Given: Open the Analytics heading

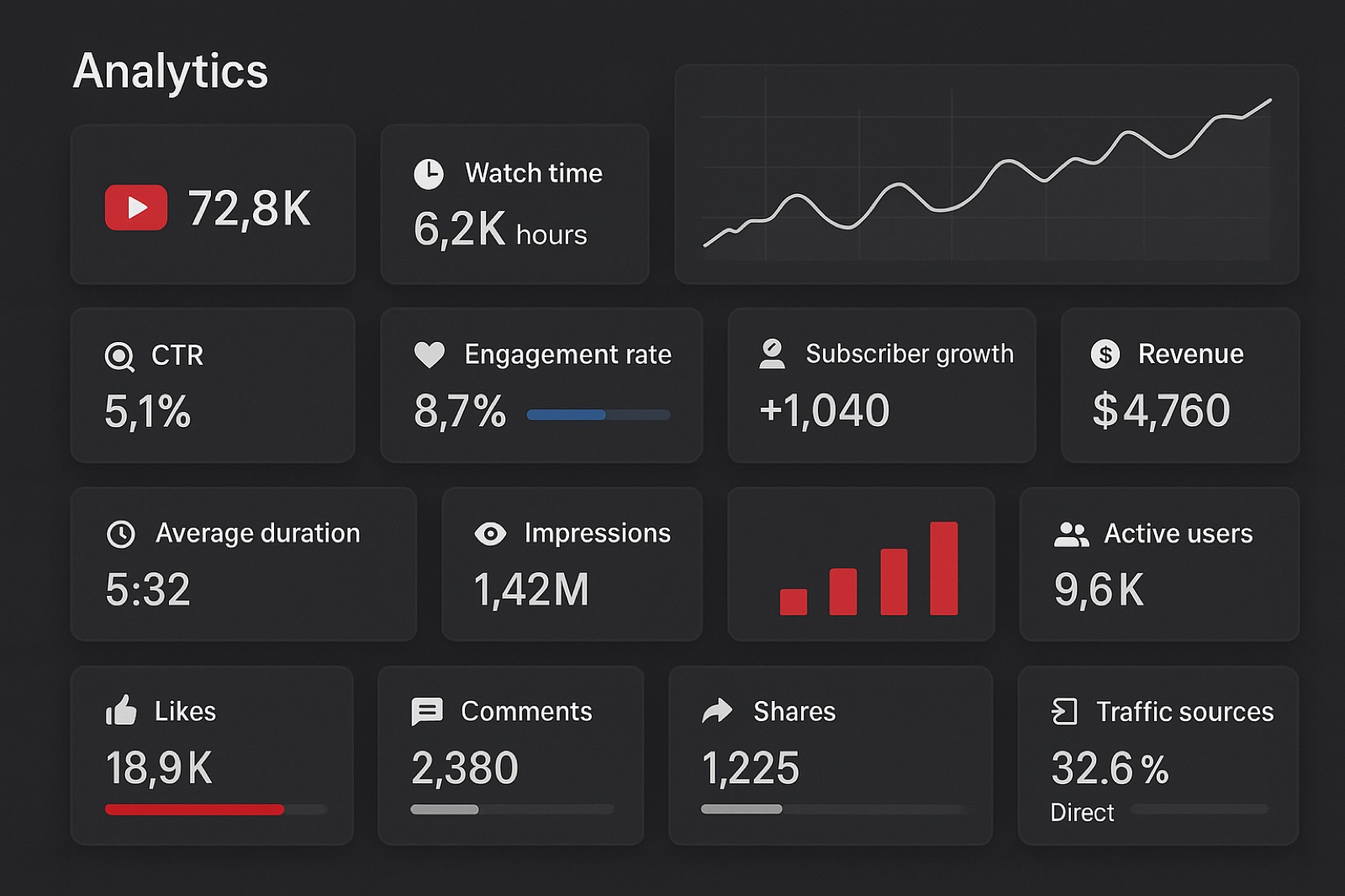Looking at the screenshot, I should 170,71.
